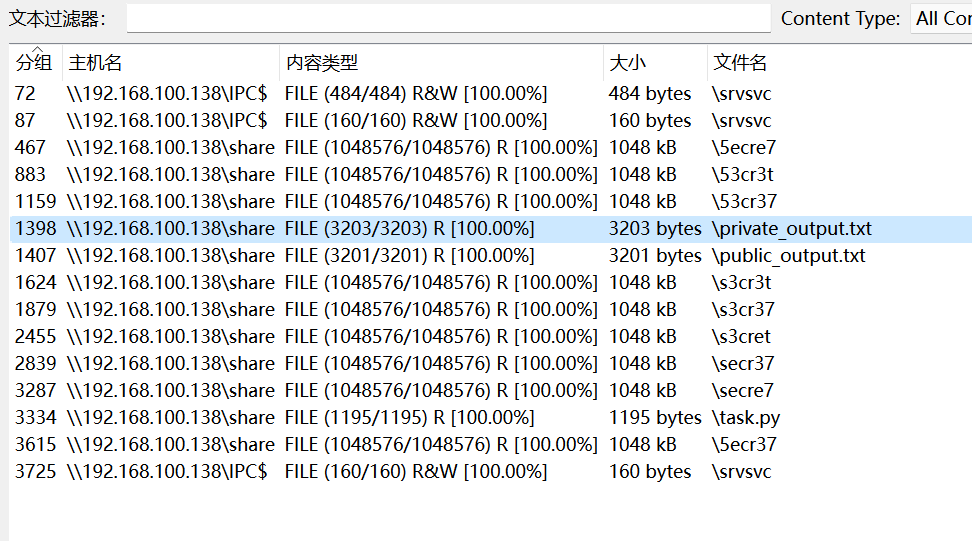The image size is (972, 541).
Task: Click group number 467
Action: (30, 147)
